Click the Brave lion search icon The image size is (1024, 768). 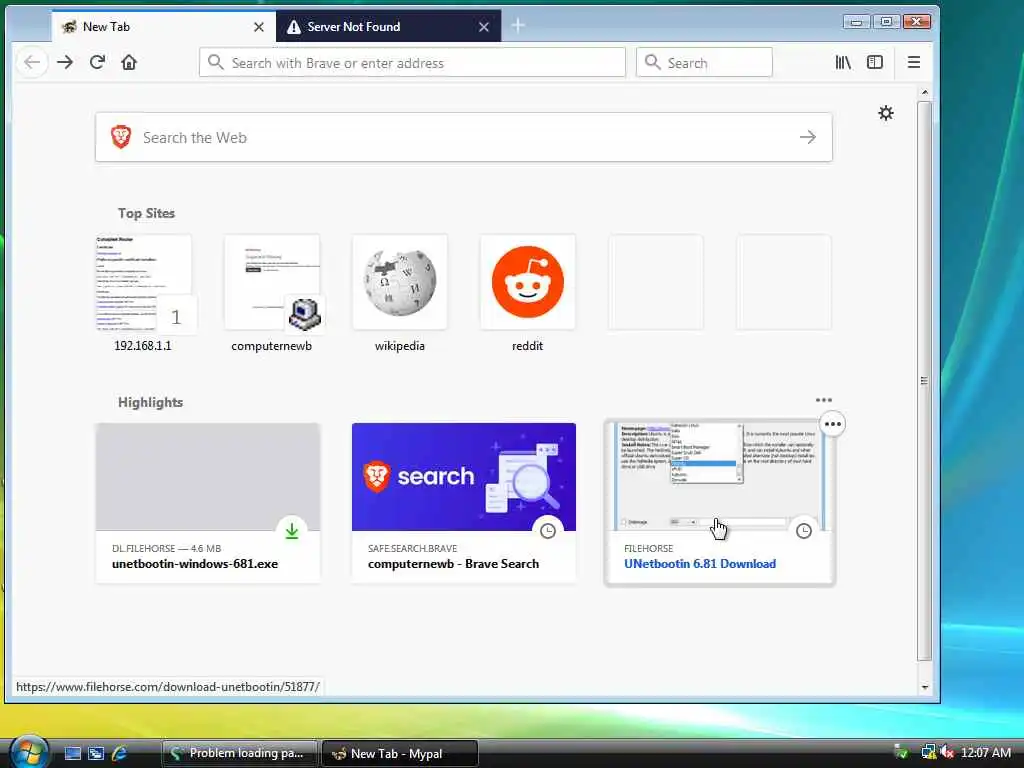[121, 137]
